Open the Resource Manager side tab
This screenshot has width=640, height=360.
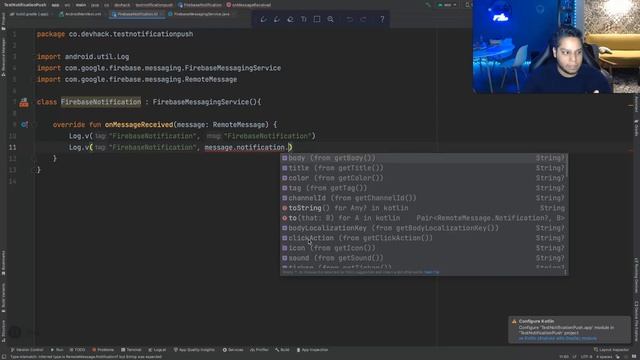pyautogui.click(x=3, y=57)
